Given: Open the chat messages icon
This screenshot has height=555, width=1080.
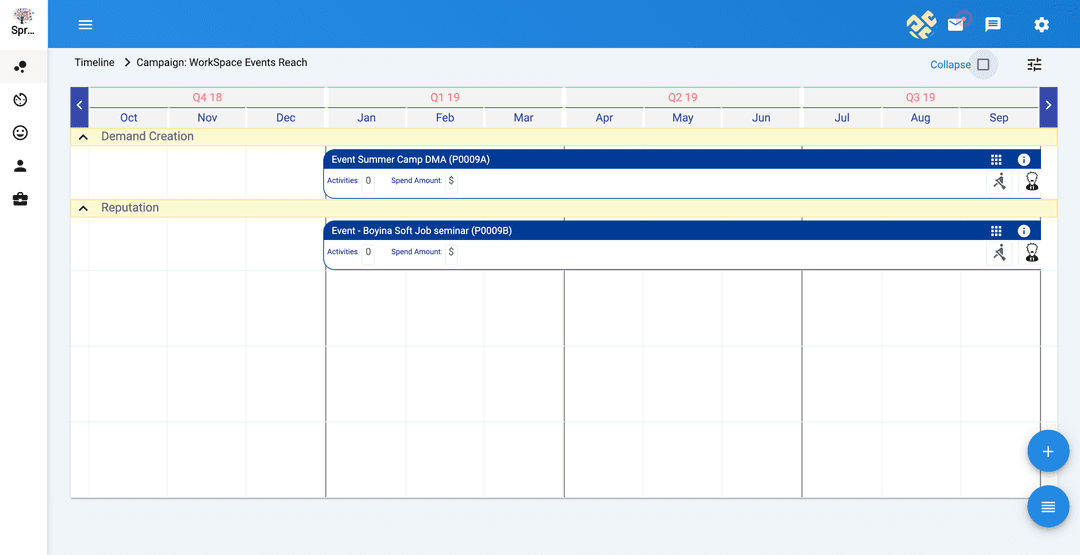Looking at the screenshot, I should point(993,25).
